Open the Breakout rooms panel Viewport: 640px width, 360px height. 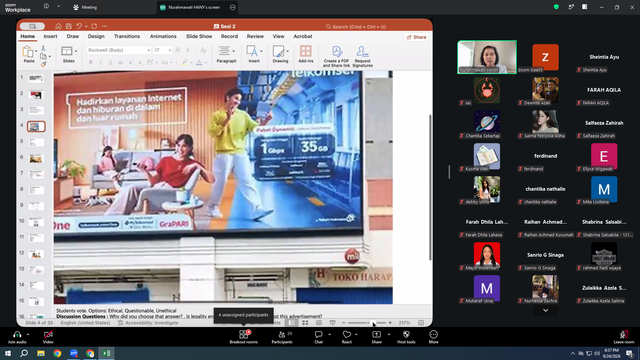[243, 337]
